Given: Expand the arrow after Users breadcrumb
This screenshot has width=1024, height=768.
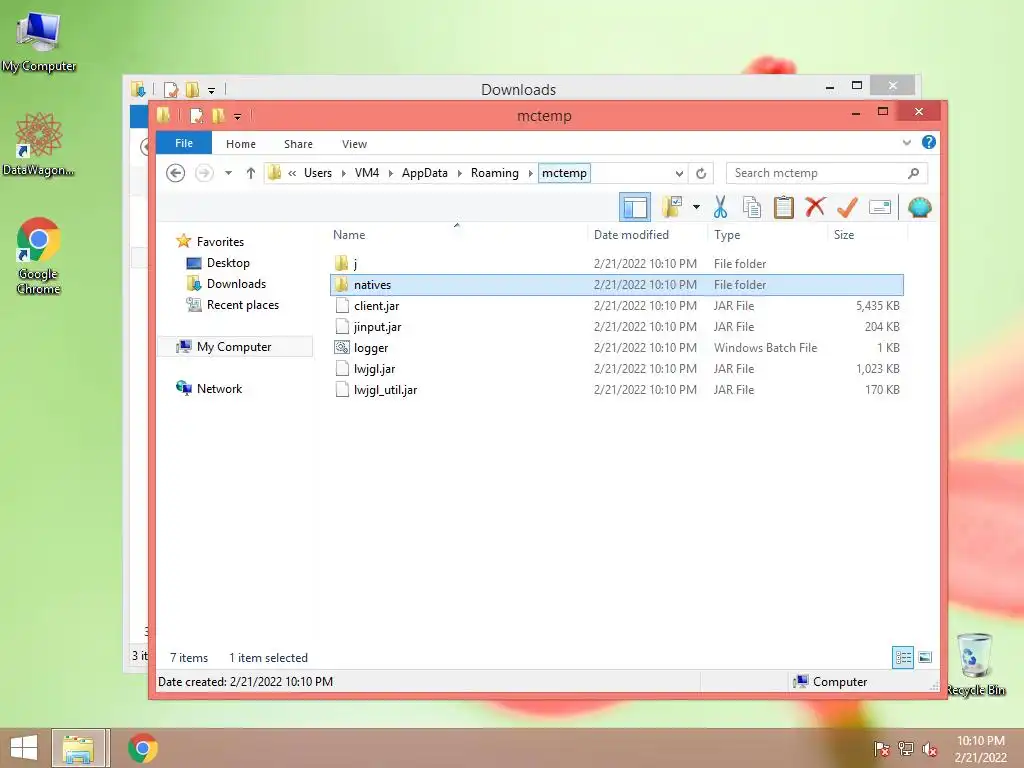Looking at the screenshot, I should [x=344, y=173].
